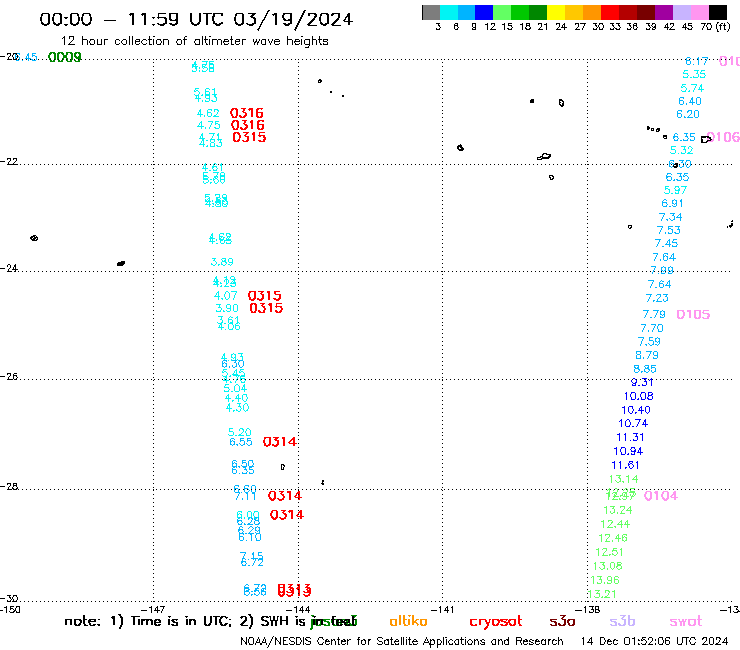Screen dimensions: 740x650
Task: Click the red 0316 label beside 4.75
Action: [248, 125]
